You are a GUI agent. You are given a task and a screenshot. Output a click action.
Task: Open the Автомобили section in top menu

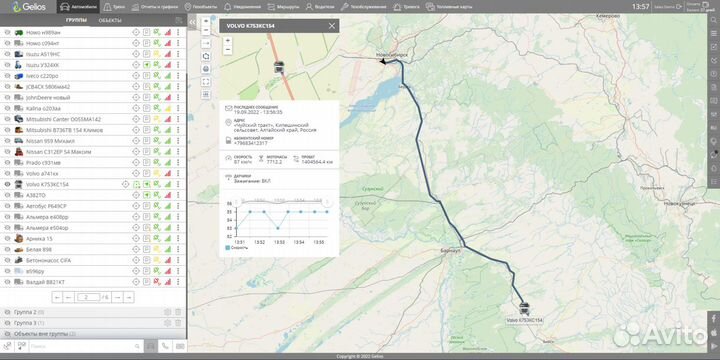pyautogui.click(x=78, y=7)
